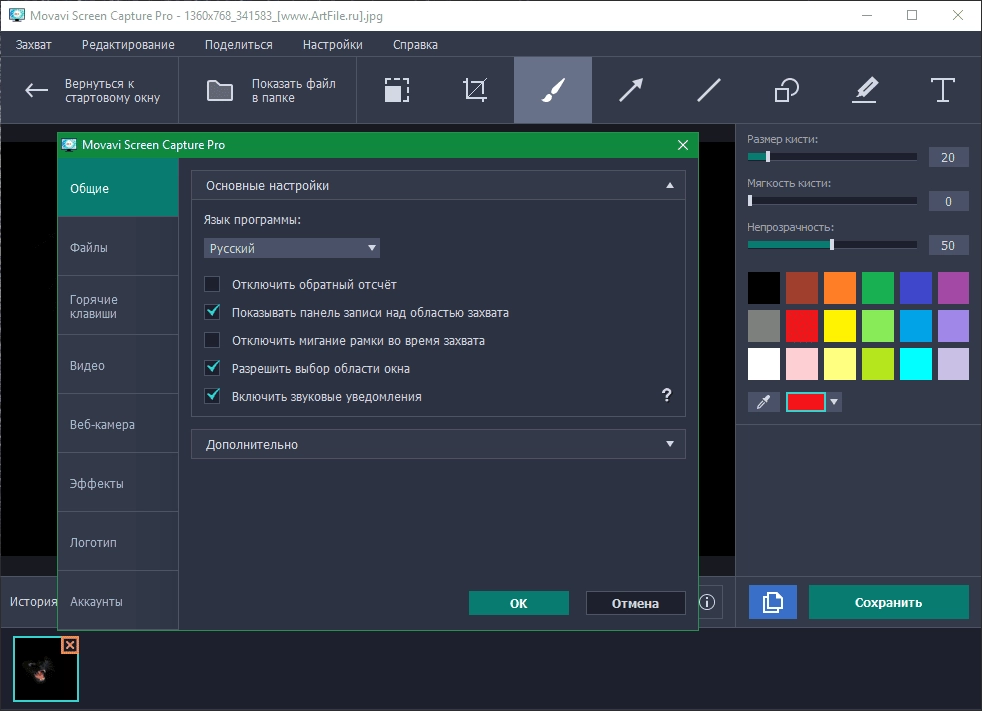Switch to the 'Горячие клавиши' tab

pos(118,306)
